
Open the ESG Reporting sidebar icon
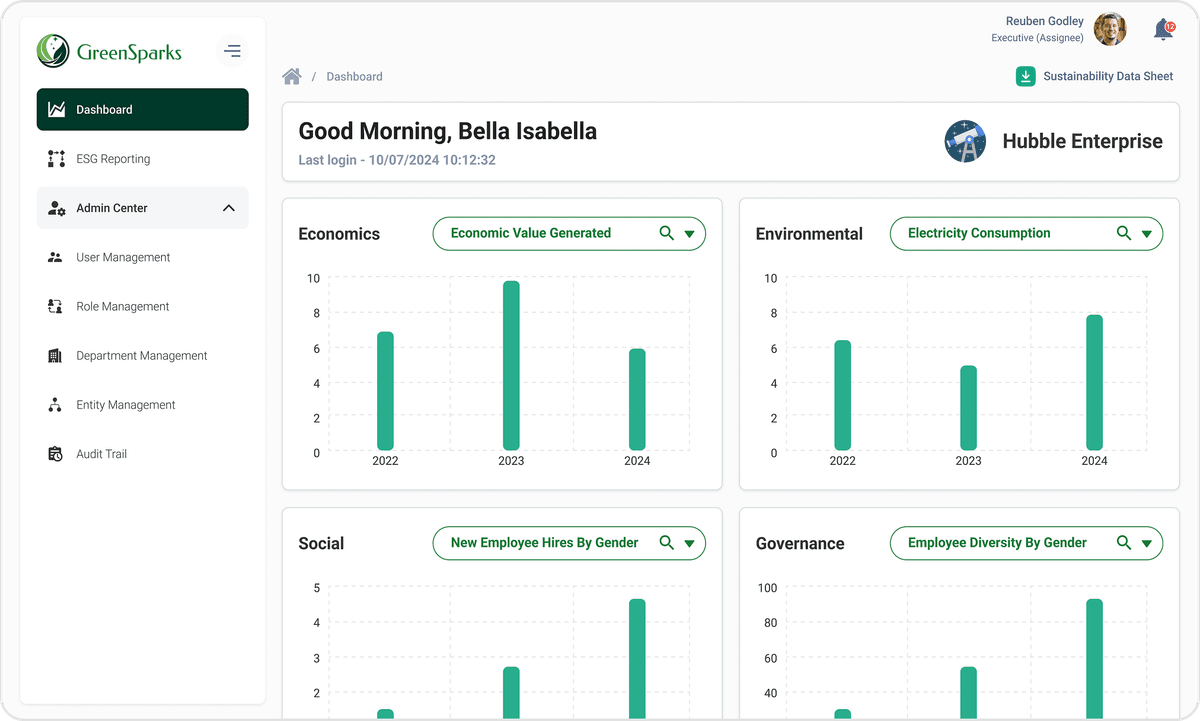click(57, 158)
